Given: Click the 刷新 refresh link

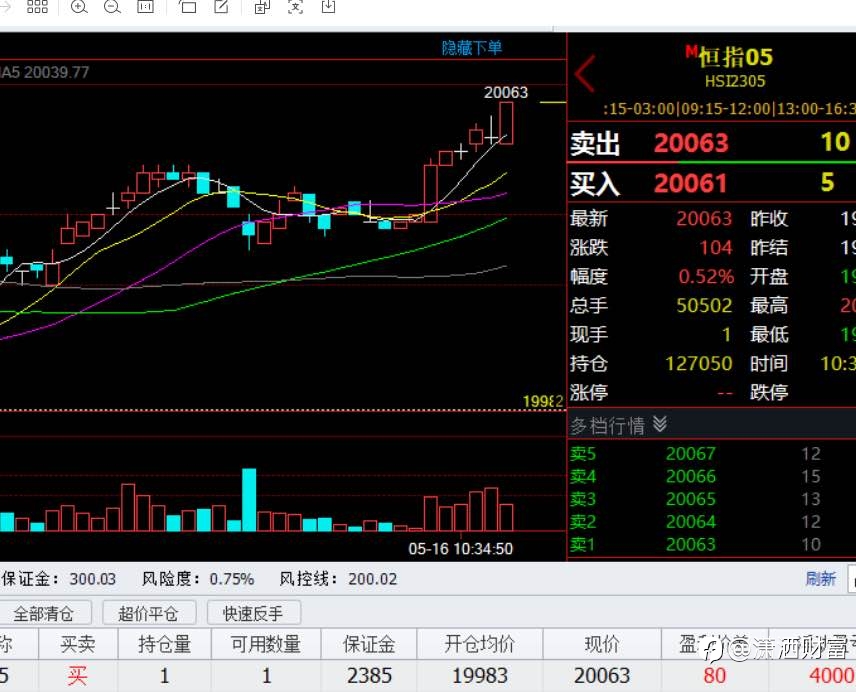Looking at the screenshot, I should click(x=821, y=578).
